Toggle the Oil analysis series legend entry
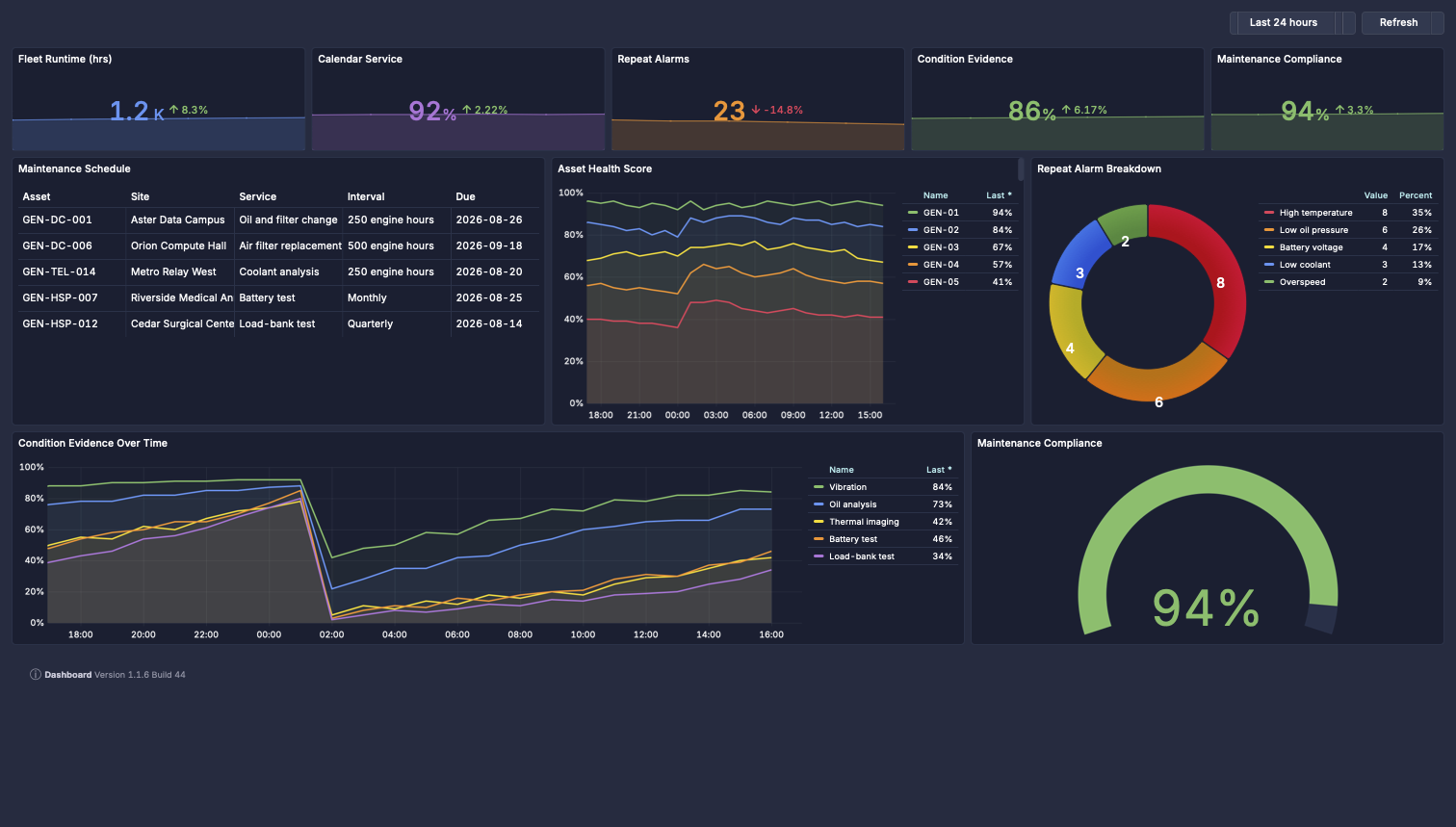1456x827 pixels. tap(852, 504)
